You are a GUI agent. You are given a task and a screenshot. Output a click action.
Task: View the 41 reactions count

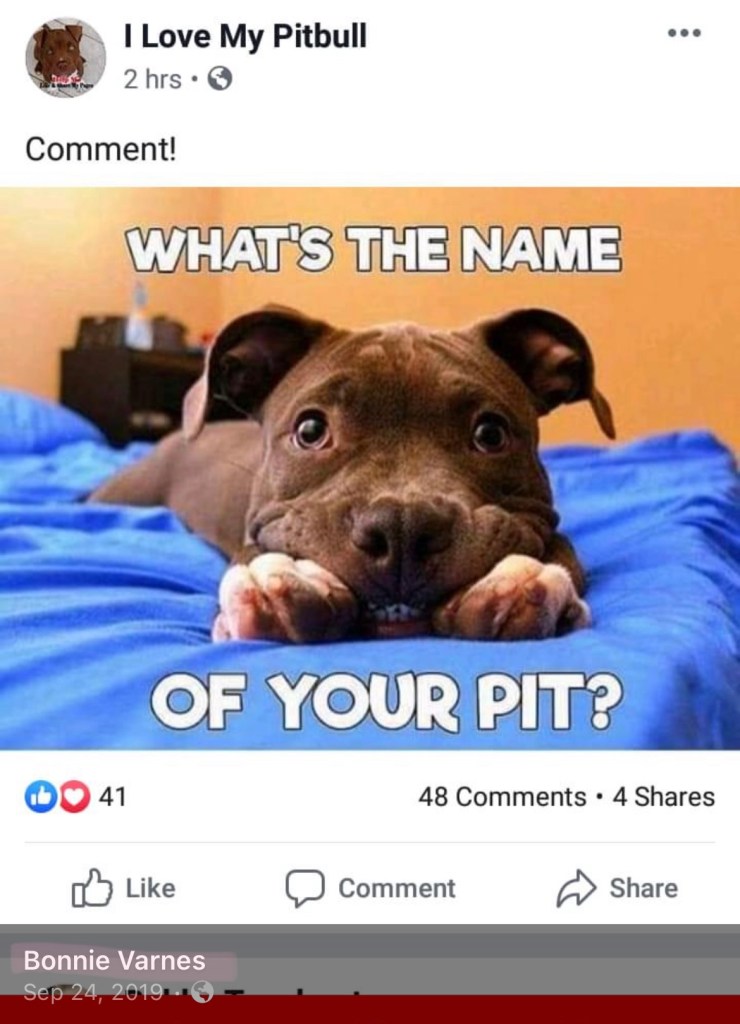(x=112, y=797)
